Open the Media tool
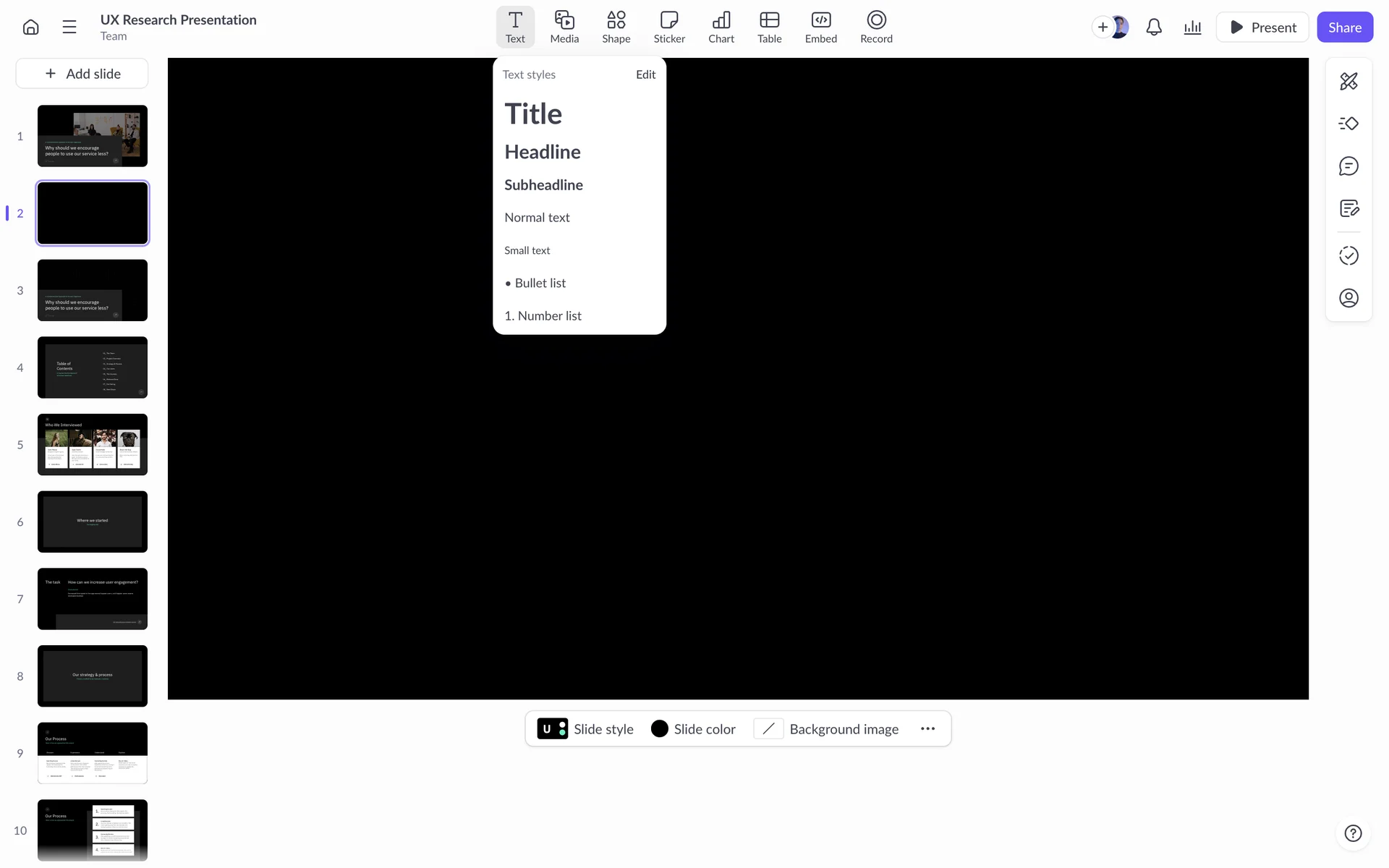 click(x=564, y=27)
